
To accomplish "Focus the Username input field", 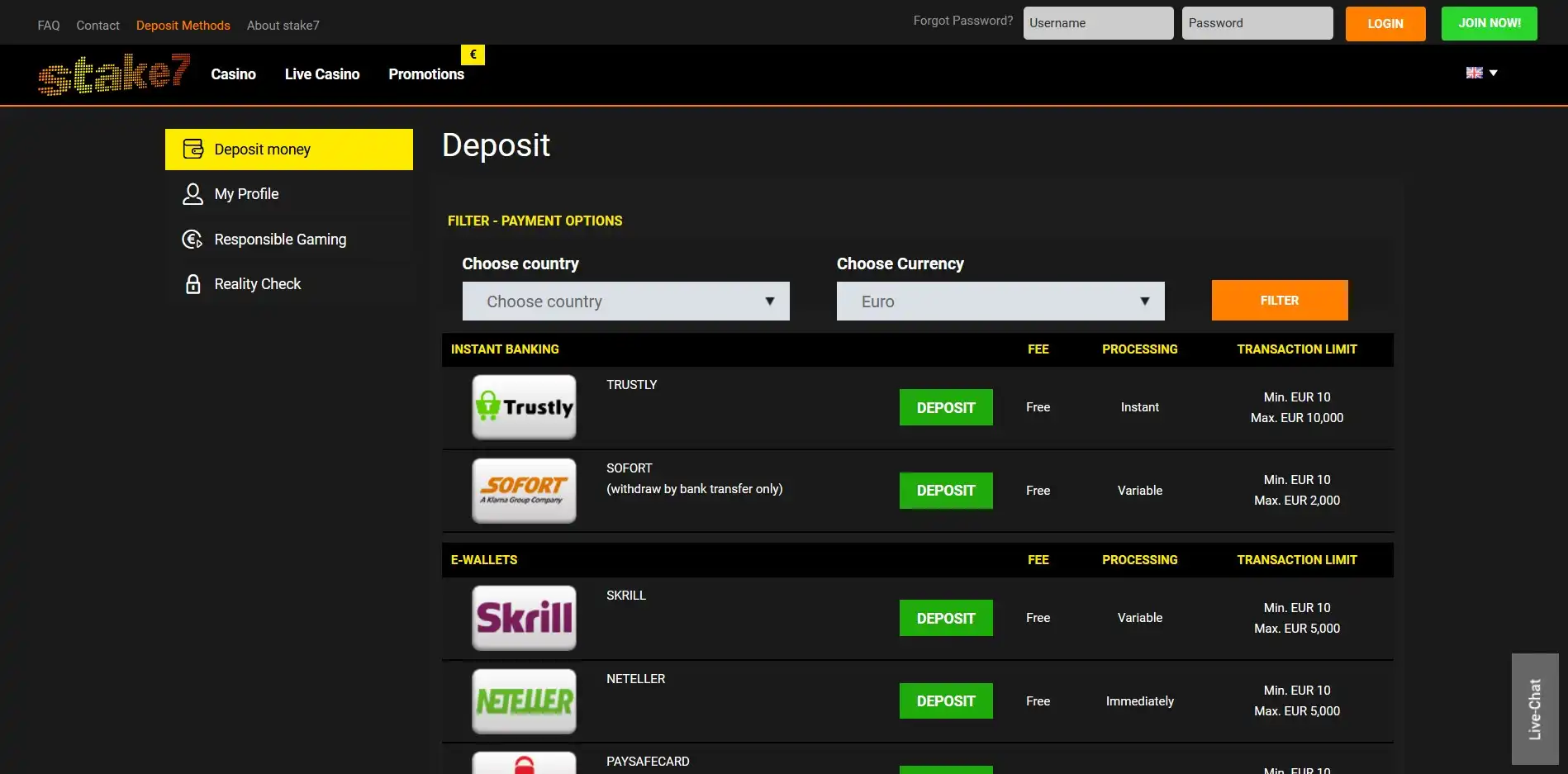I will 1098,23.
